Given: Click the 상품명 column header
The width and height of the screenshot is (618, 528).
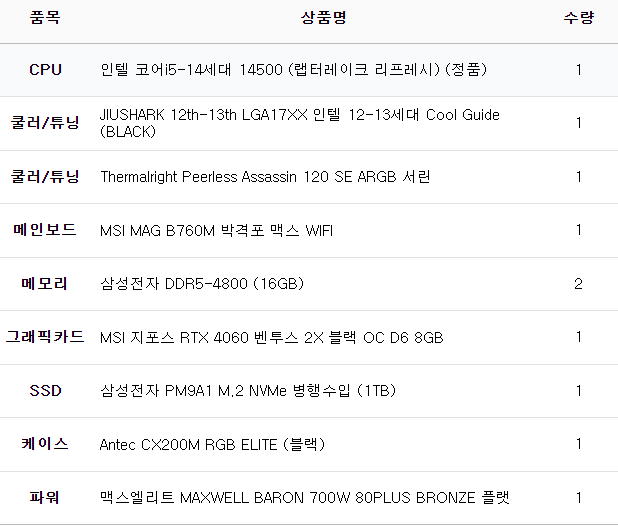Looking at the screenshot, I should point(323,19).
